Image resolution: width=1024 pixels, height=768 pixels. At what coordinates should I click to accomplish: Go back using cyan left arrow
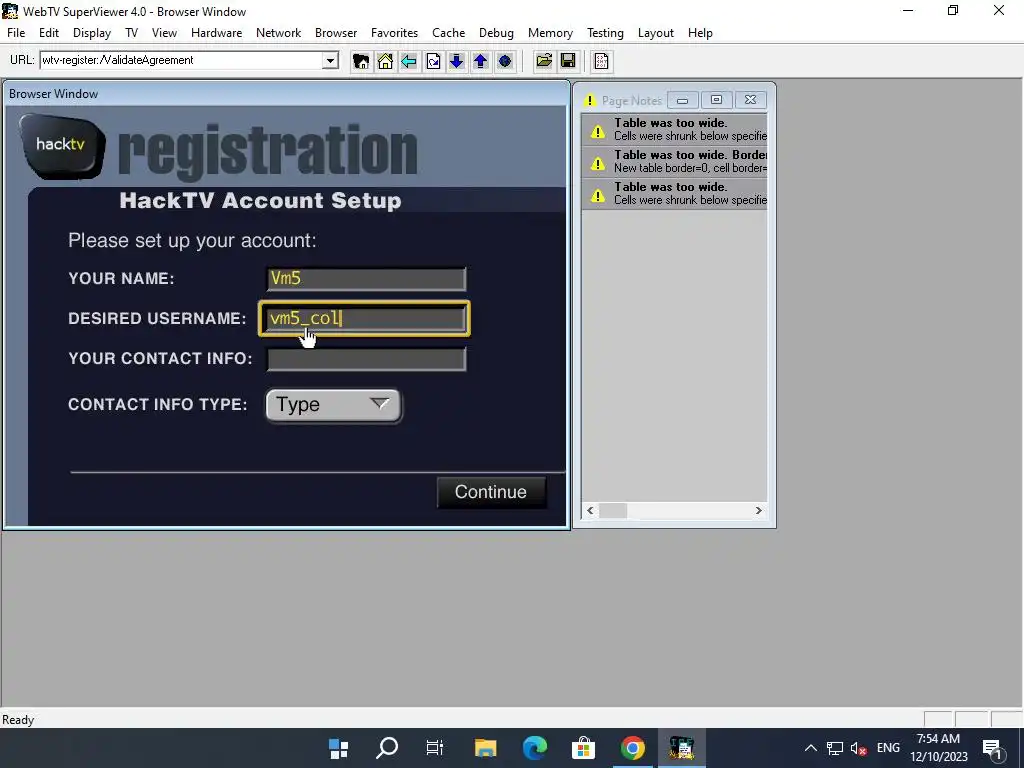pyautogui.click(x=409, y=61)
